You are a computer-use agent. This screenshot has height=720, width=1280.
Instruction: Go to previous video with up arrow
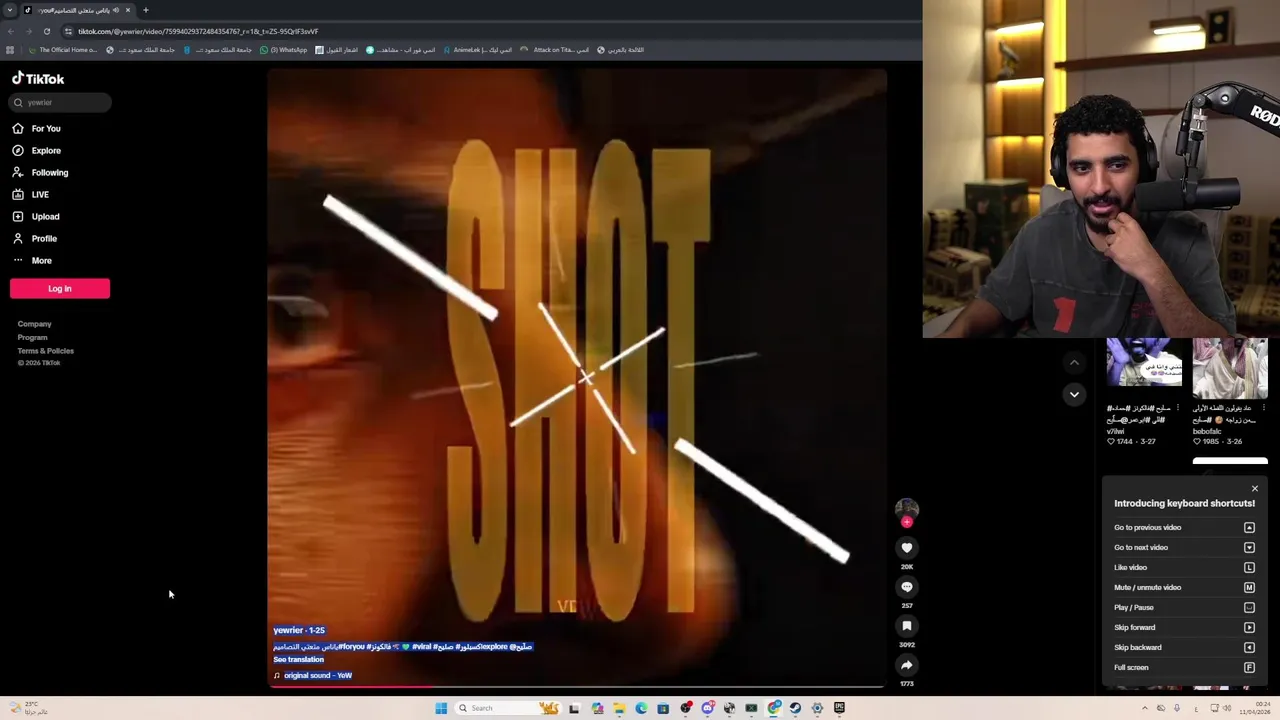coord(1074,363)
